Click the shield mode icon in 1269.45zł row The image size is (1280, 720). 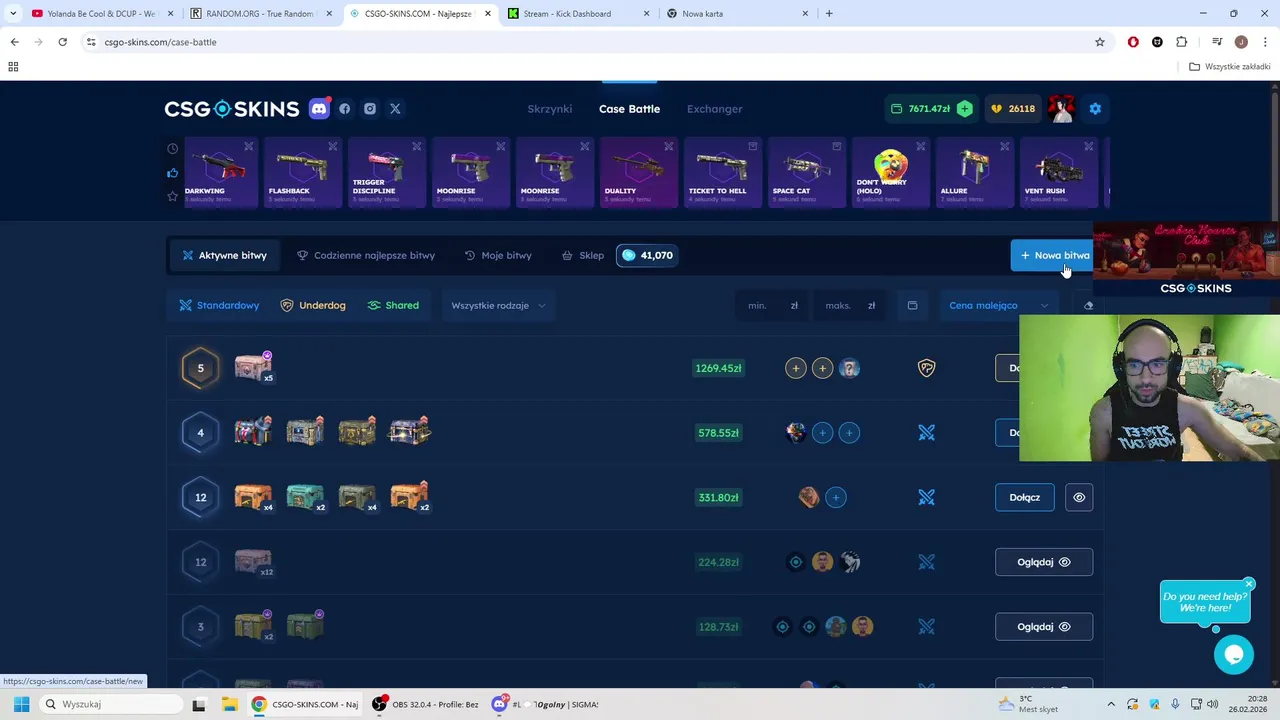coord(927,368)
